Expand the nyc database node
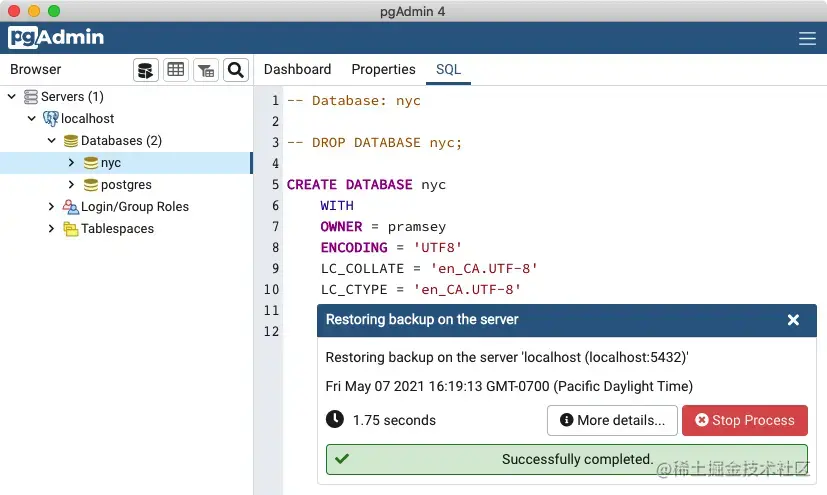The width and height of the screenshot is (827, 495). pos(71,163)
